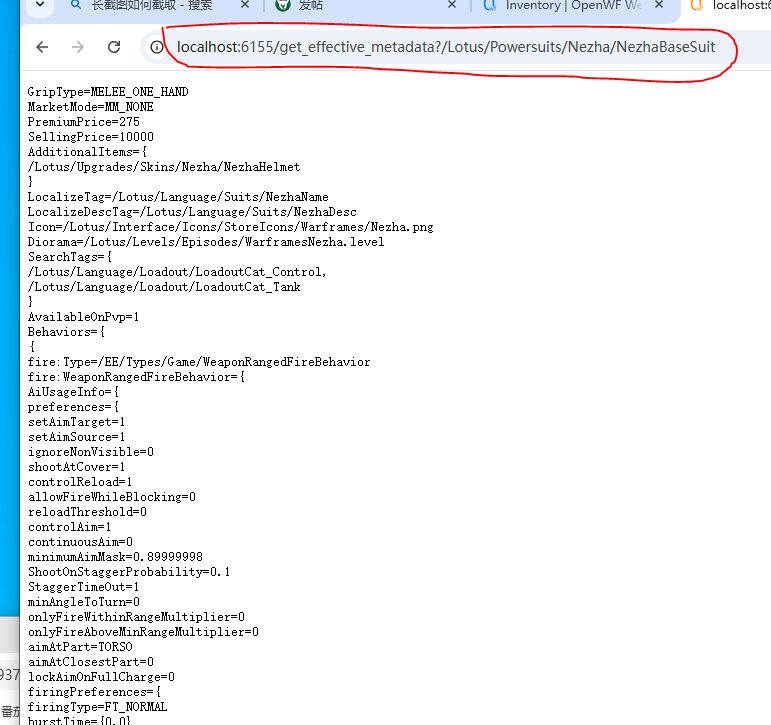Switch to the 长截图如何截取 search tab
The height and width of the screenshot is (725, 771).
[x=150, y=6]
